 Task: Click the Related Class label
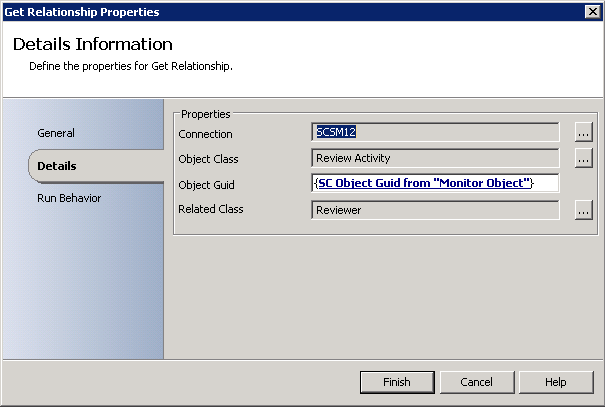[211, 209]
